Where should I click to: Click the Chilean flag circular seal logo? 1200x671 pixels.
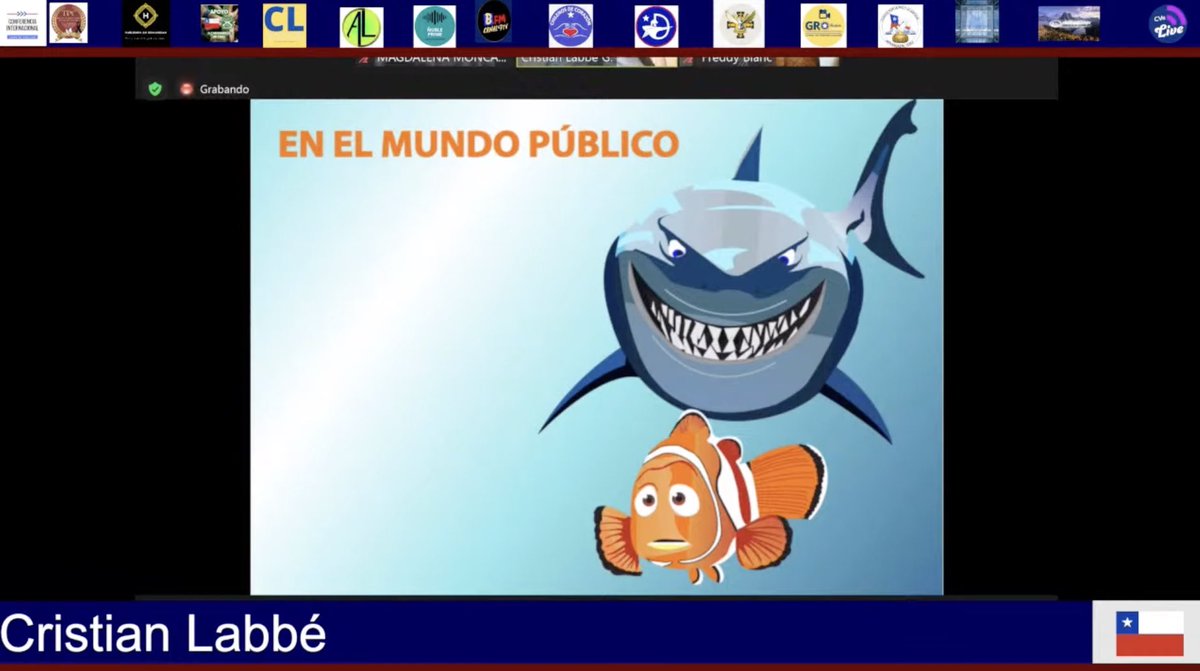(x=900, y=25)
